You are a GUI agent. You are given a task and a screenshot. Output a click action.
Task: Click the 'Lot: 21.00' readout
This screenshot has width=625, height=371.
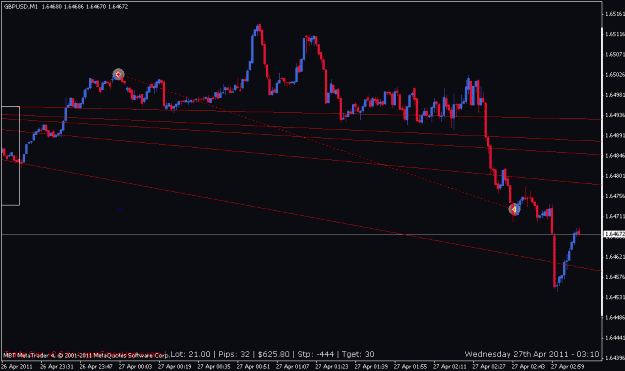coord(190,354)
